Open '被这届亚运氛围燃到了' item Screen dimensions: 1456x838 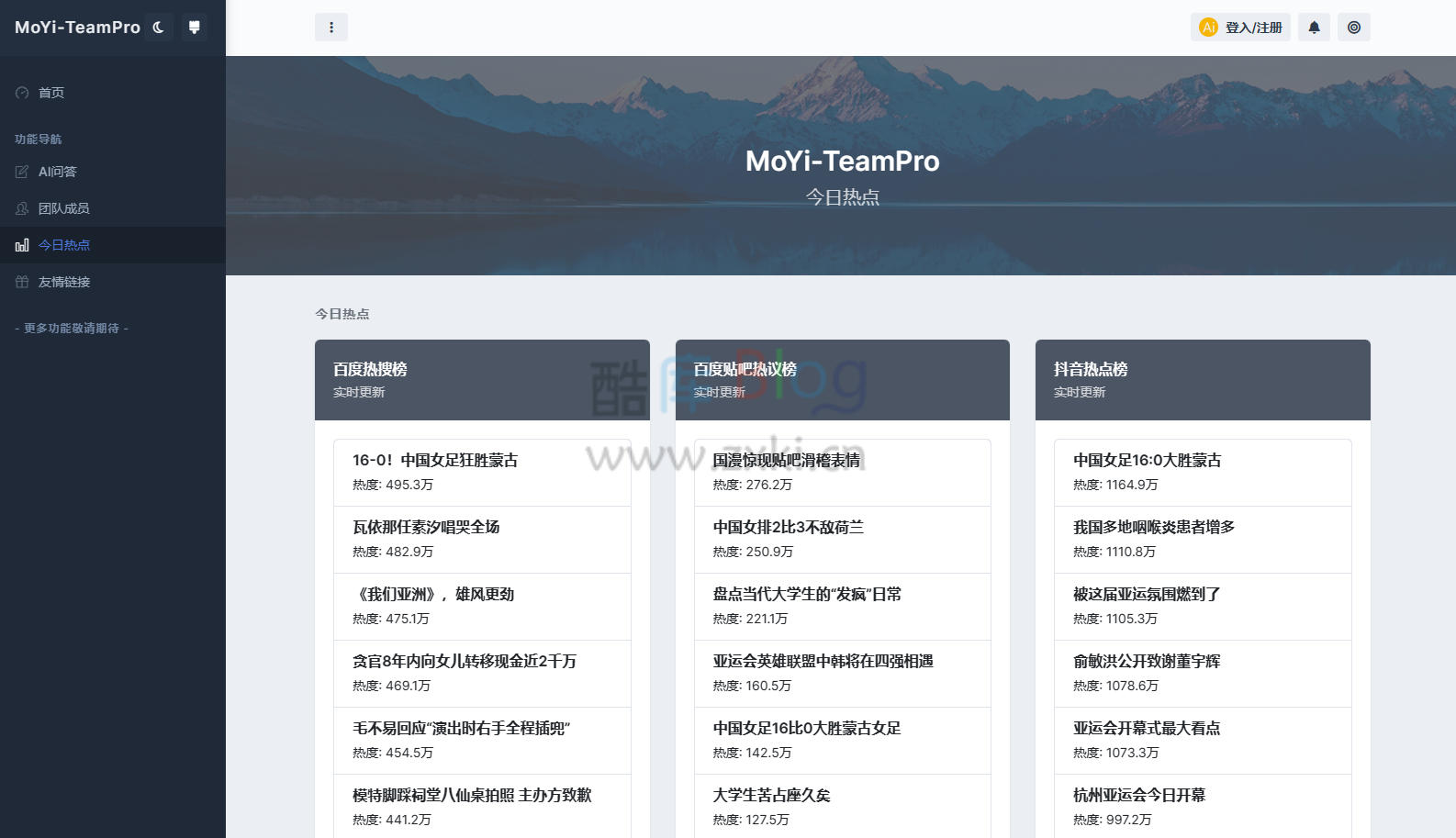(1203, 607)
